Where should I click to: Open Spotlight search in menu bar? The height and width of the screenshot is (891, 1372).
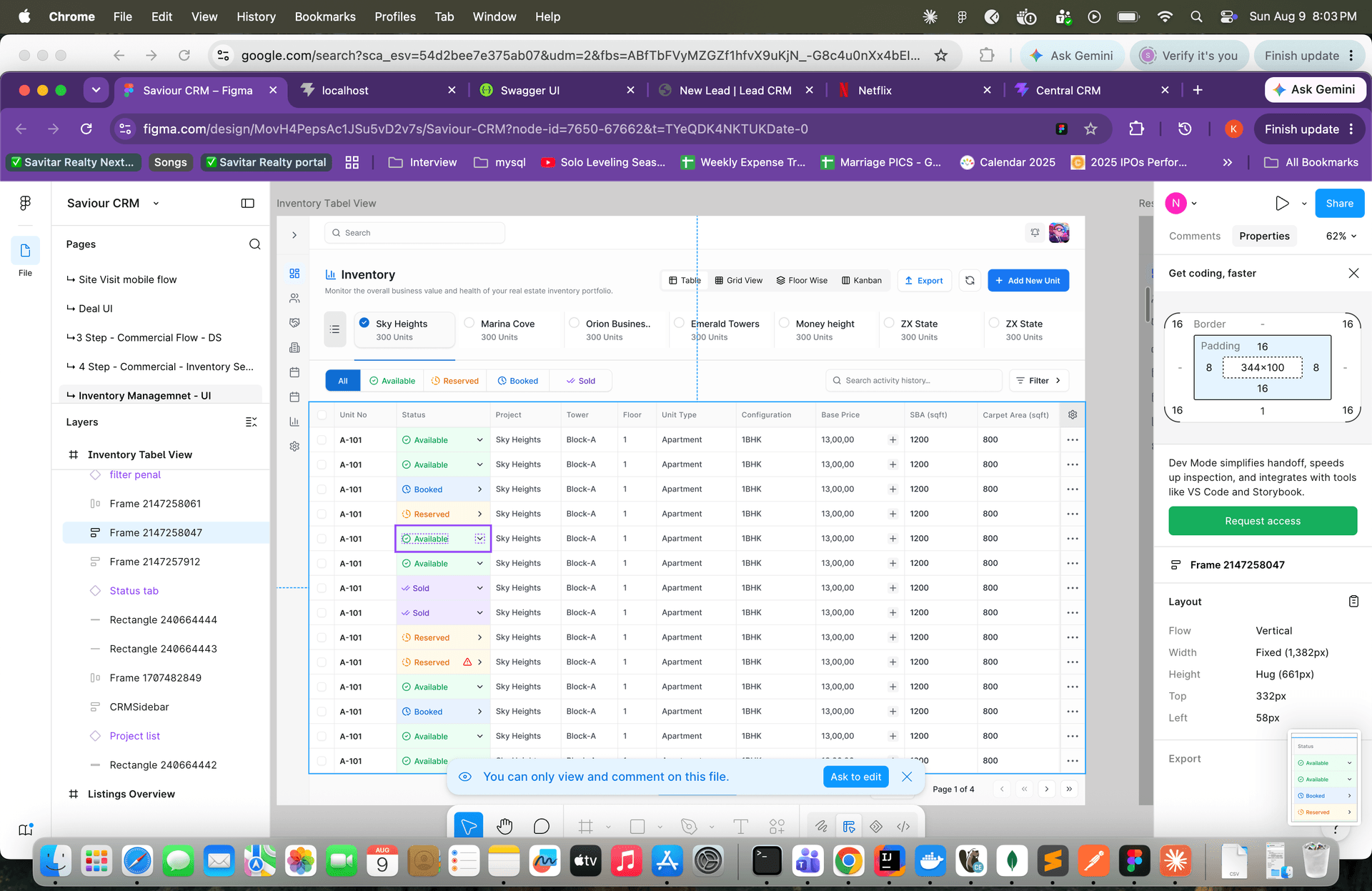pos(1196,16)
